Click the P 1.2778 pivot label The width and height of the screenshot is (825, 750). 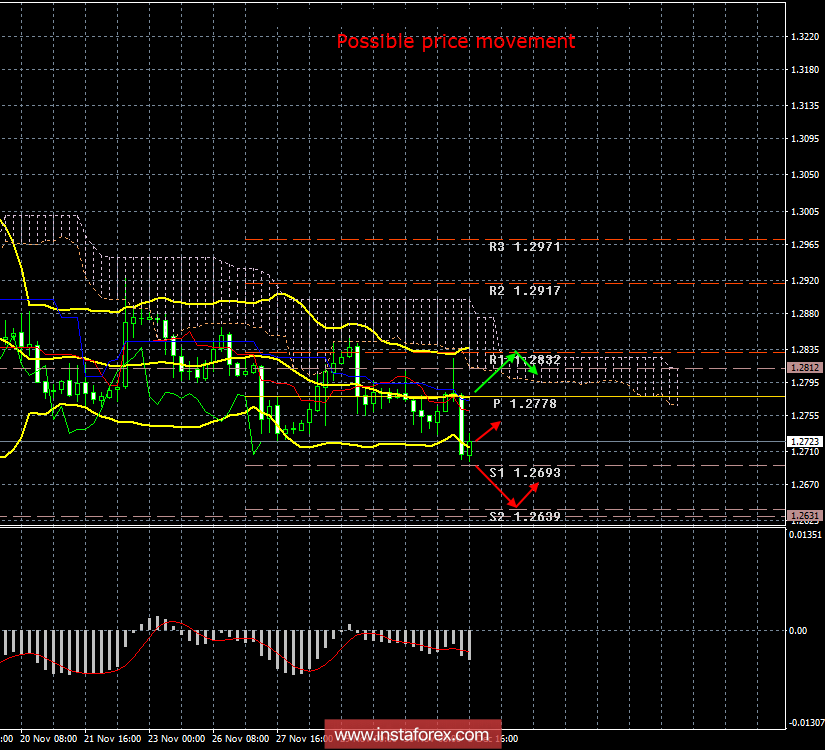tap(525, 404)
